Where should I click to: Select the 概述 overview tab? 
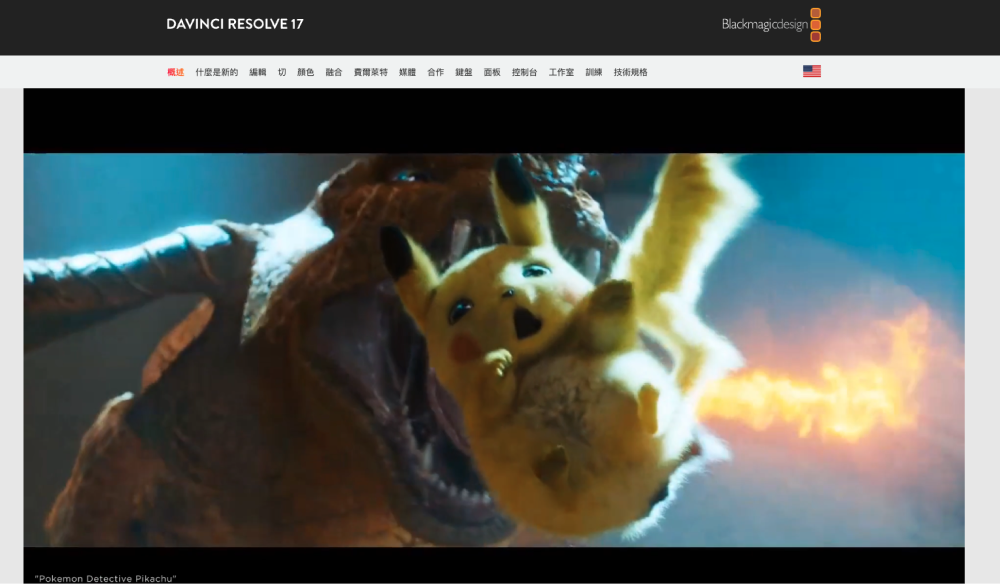[x=175, y=72]
